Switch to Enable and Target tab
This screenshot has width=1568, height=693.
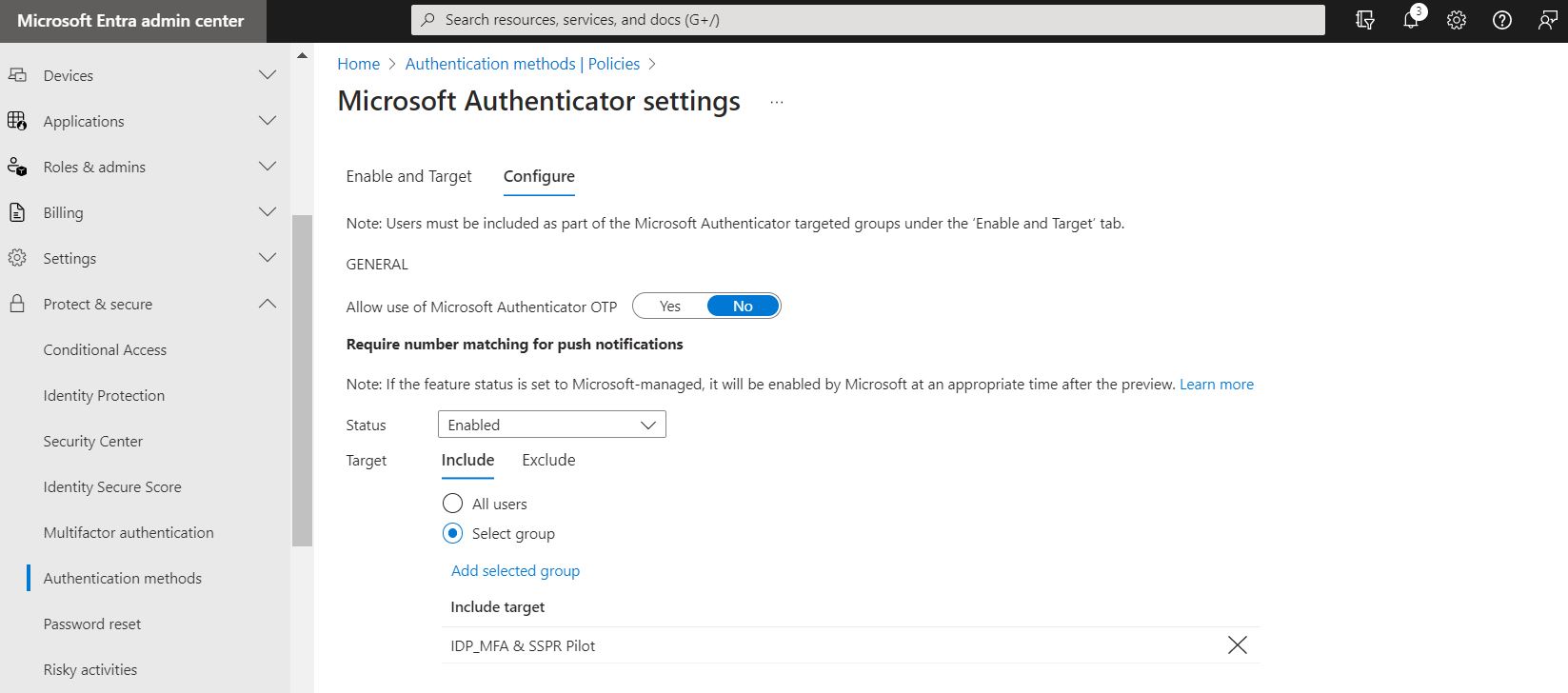(409, 176)
